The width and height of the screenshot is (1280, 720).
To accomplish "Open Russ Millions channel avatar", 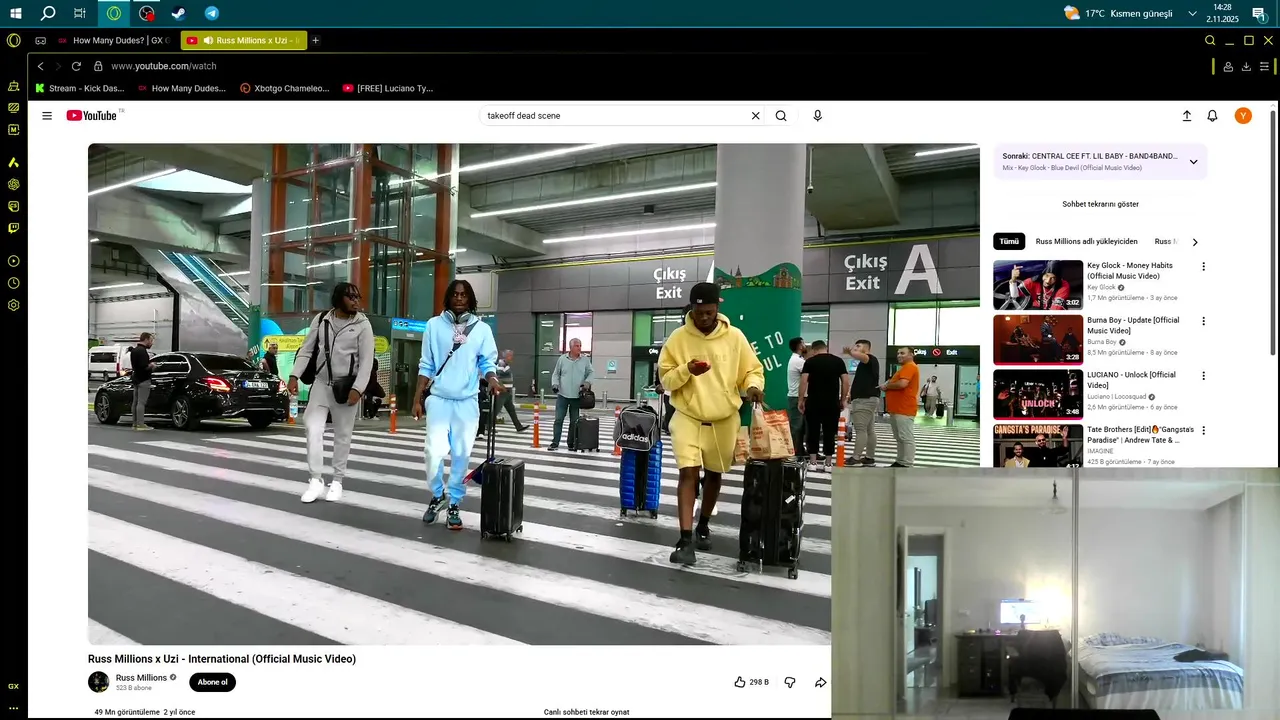I will tap(98, 682).
